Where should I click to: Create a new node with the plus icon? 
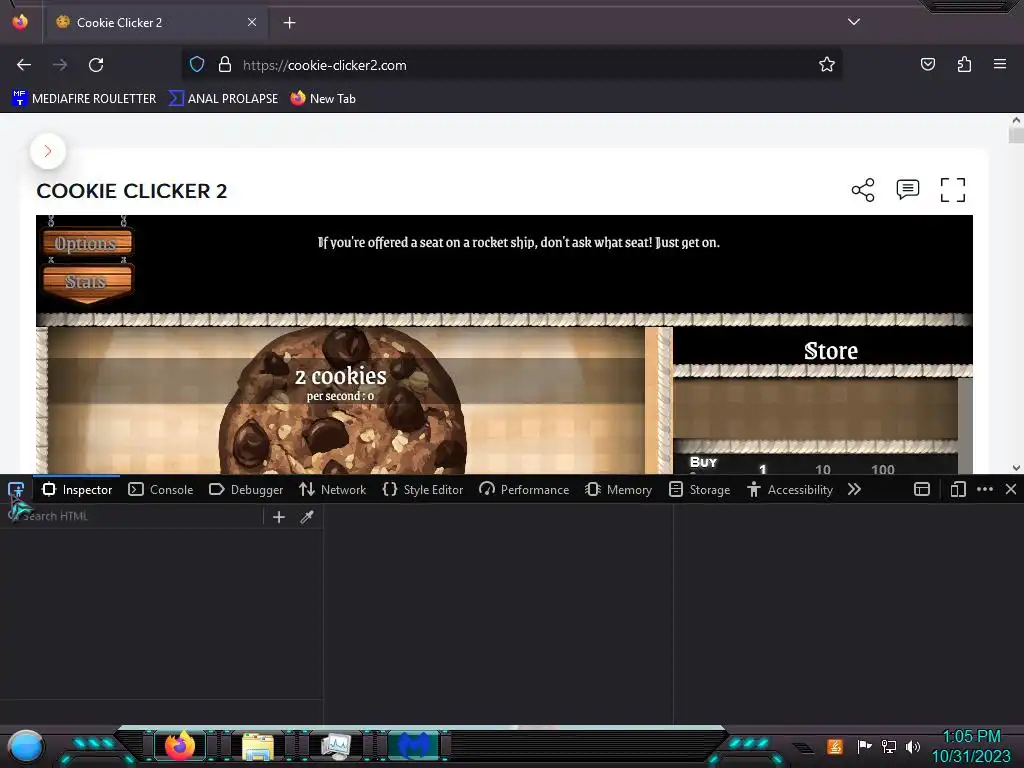click(279, 517)
